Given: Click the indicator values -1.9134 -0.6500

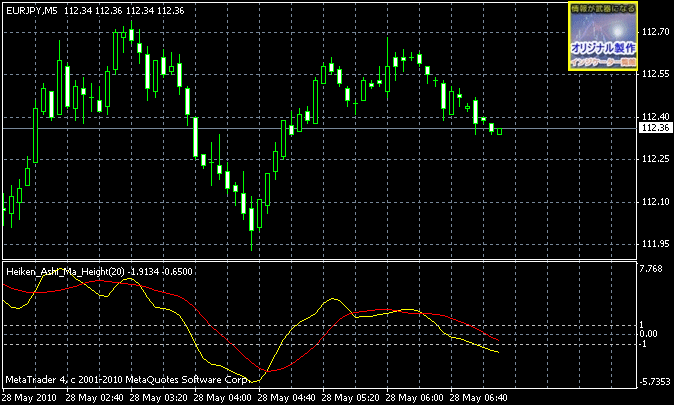Looking at the screenshot, I should (160, 272).
